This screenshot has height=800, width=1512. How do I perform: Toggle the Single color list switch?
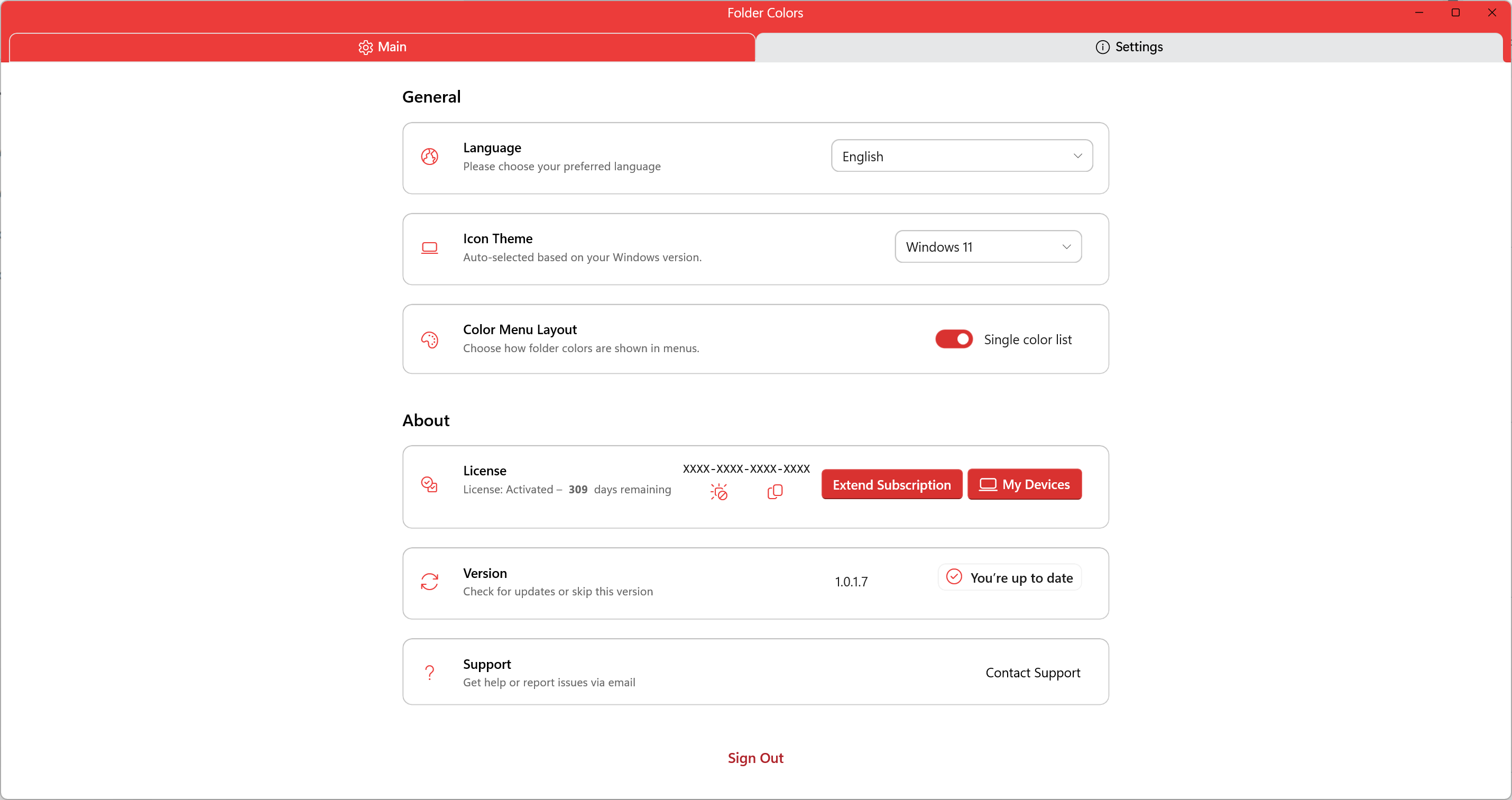pyautogui.click(x=954, y=339)
